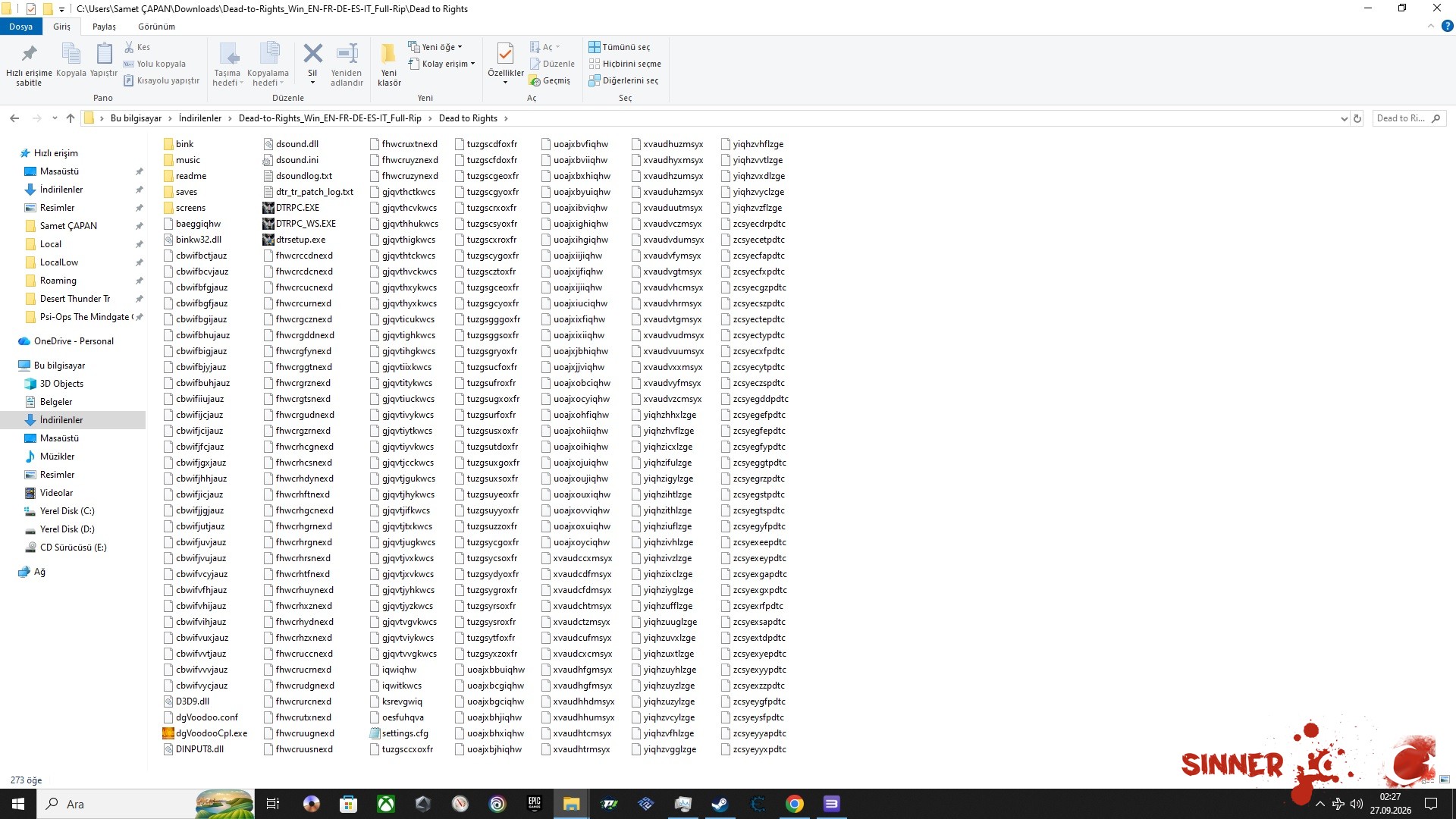Open the Dosya menu tab
The image size is (1456, 819).
click(x=21, y=27)
